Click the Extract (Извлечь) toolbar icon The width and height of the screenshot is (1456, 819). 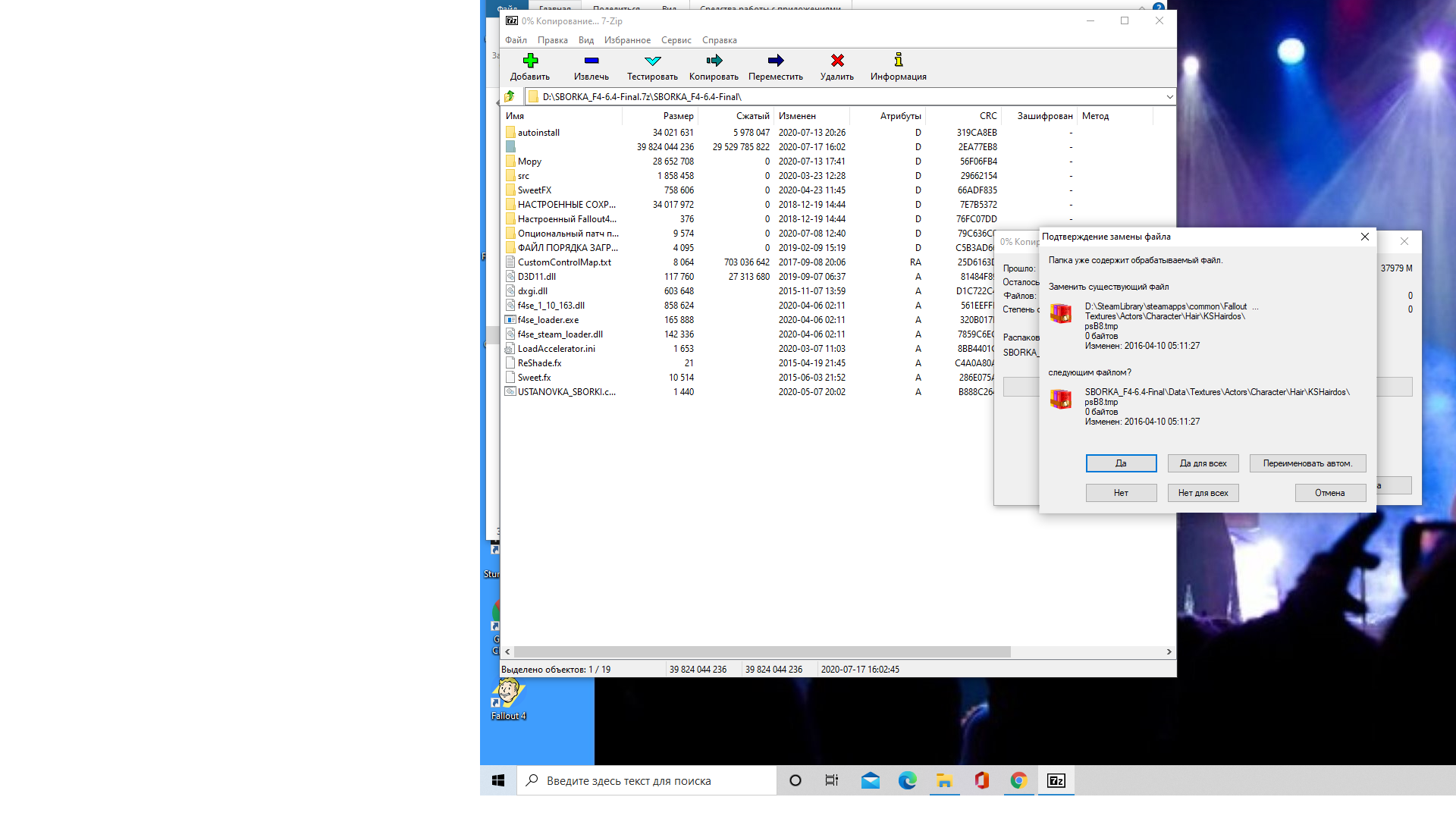coord(591,61)
